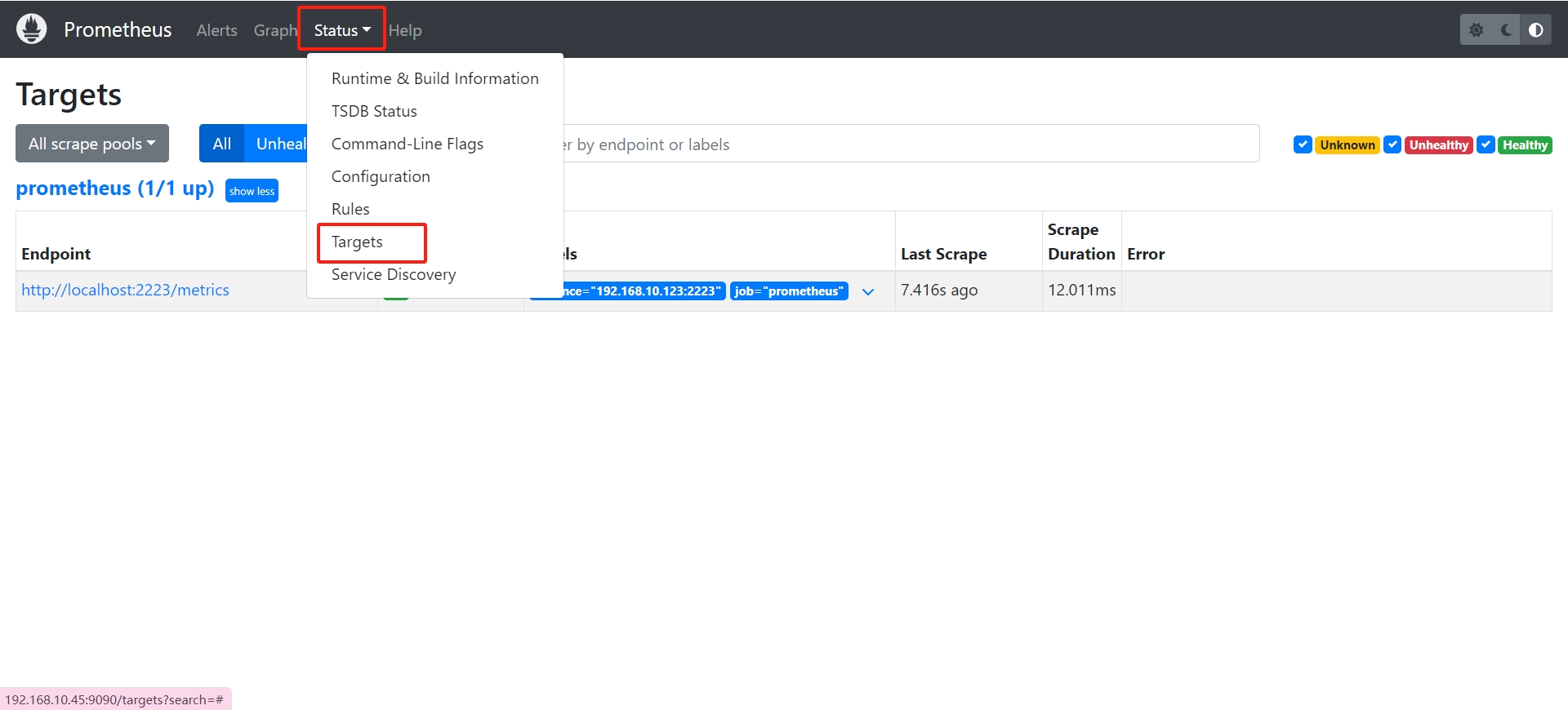Open the Help link
The height and width of the screenshot is (710, 1568).
click(405, 30)
